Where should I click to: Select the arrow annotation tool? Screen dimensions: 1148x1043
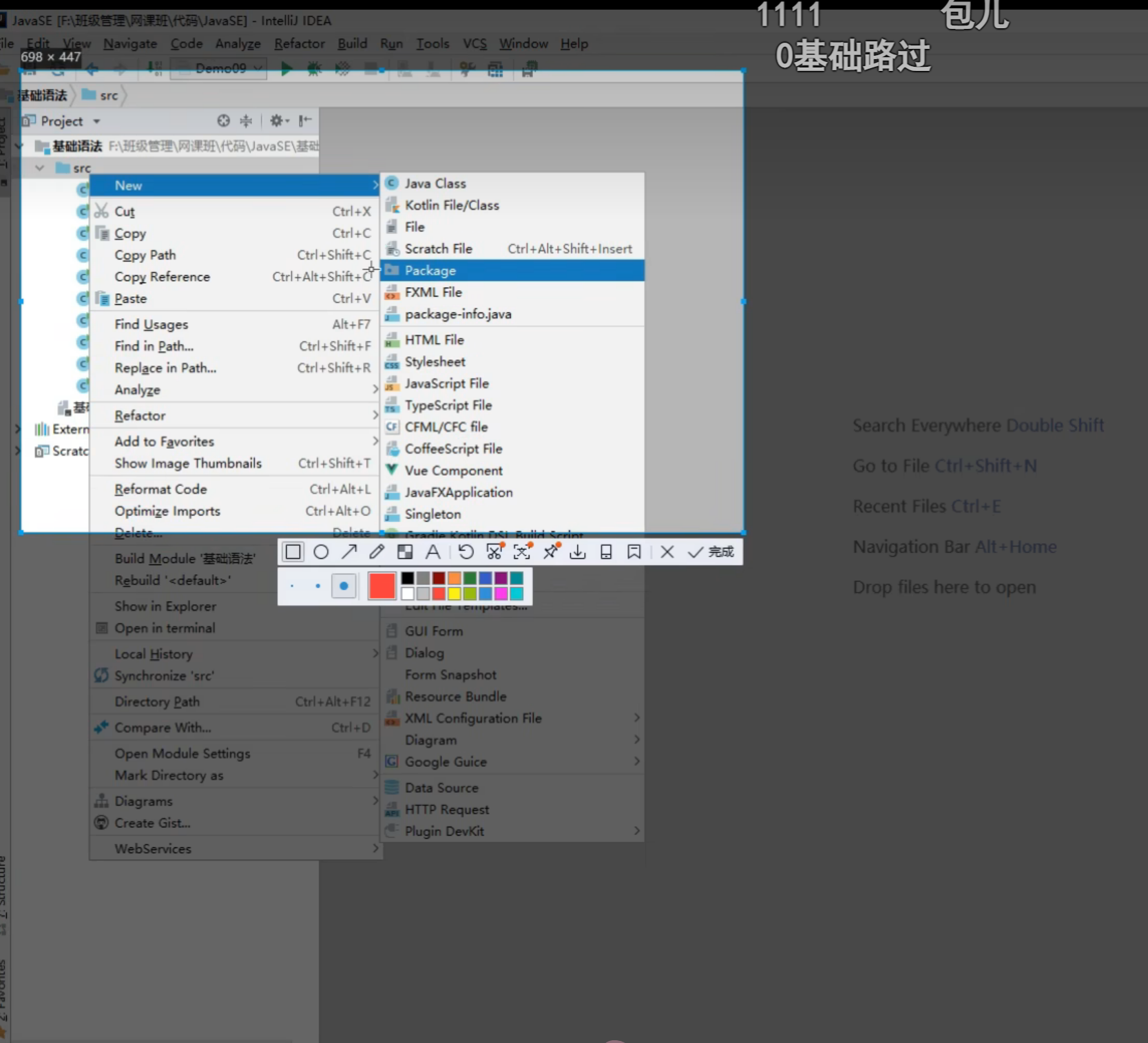349,551
